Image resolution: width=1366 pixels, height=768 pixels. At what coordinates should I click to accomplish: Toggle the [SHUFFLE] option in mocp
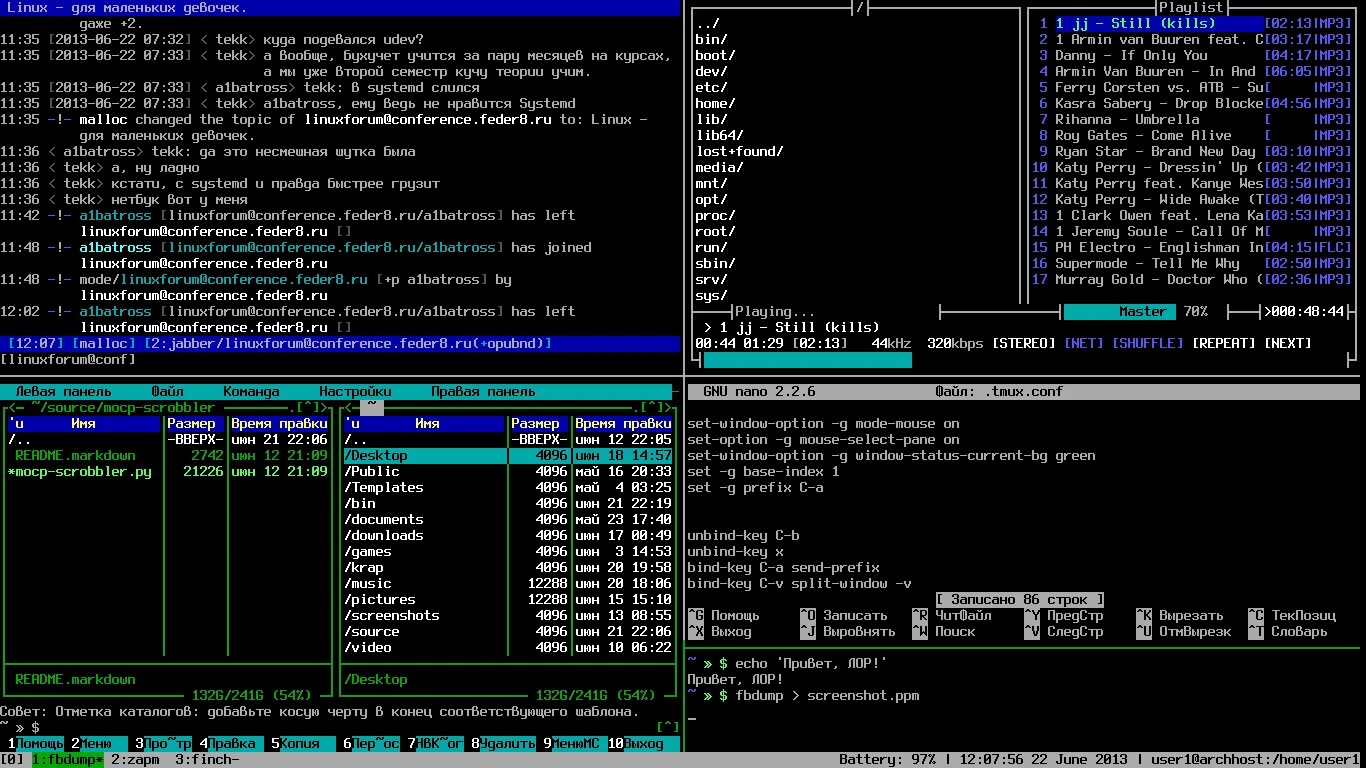pos(1148,343)
